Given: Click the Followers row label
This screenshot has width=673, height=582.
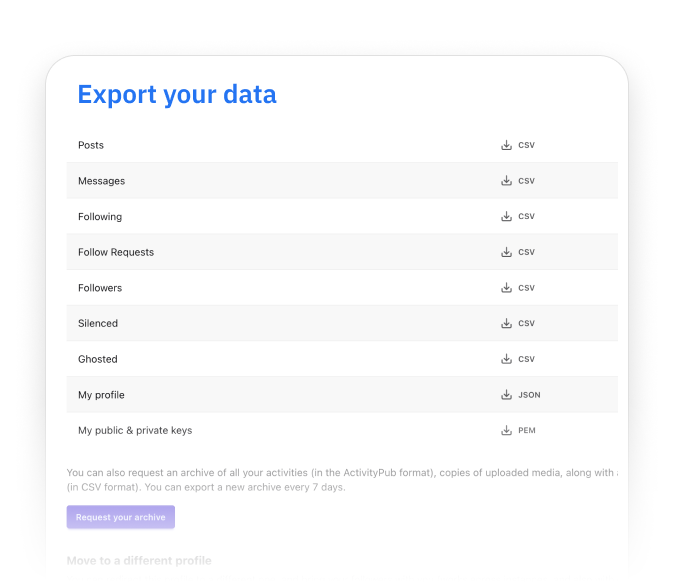Looking at the screenshot, I should pyautogui.click(x=100, y=288).
